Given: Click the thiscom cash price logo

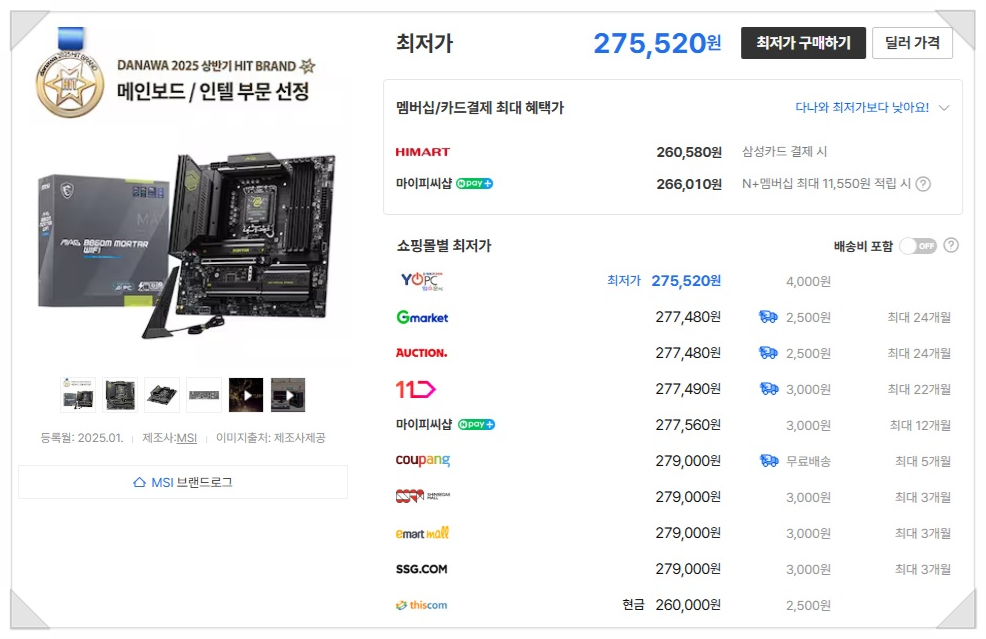Looking at the screenshot, I should click(421, 605).
